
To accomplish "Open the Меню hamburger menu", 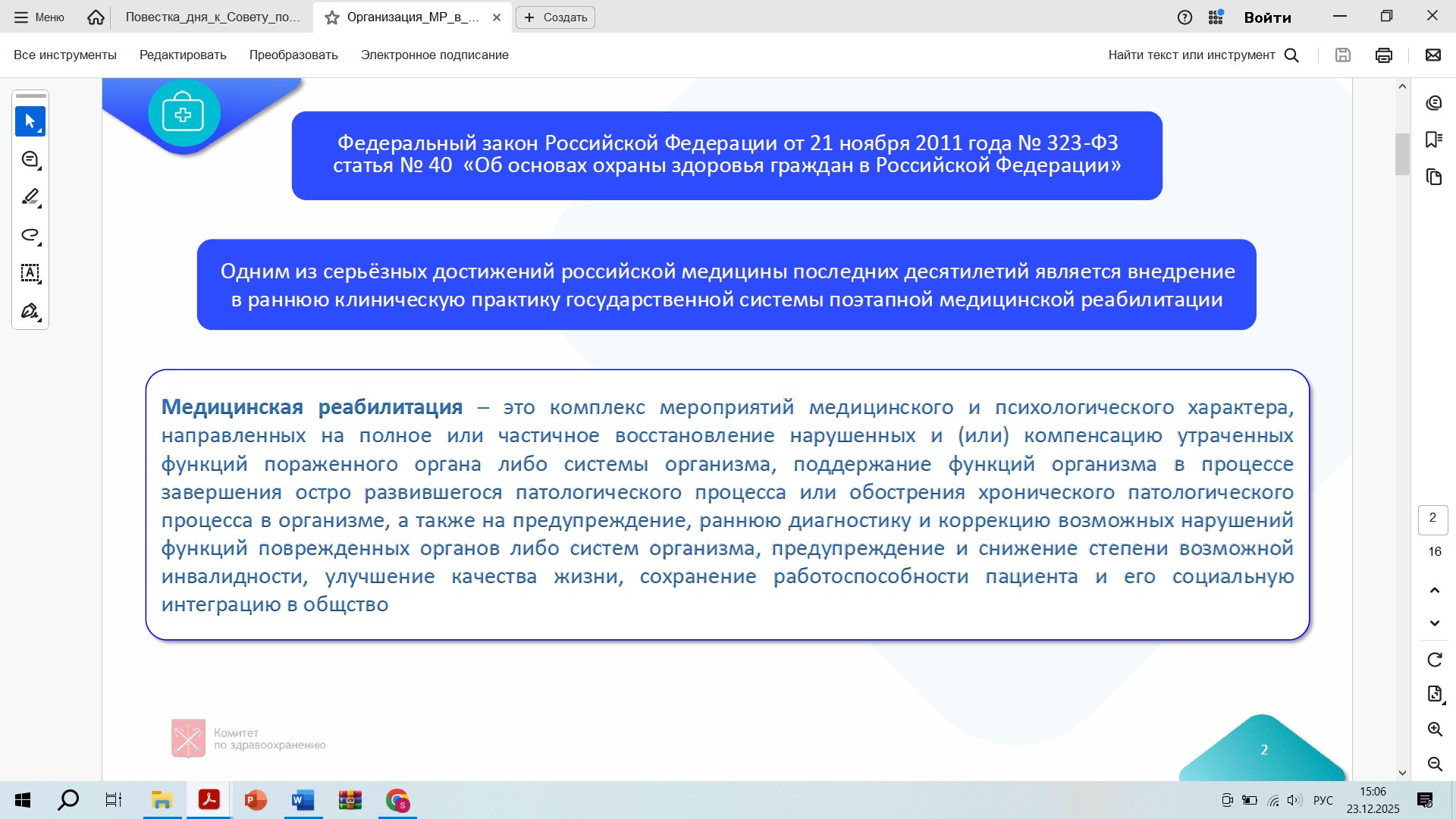I will click(39, 17).
